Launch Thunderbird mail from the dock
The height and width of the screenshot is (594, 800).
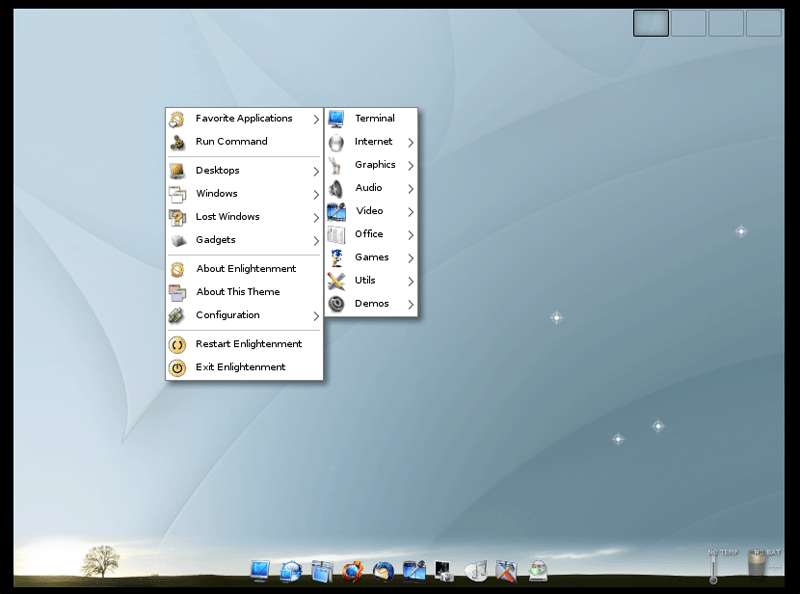click(383, 571)
